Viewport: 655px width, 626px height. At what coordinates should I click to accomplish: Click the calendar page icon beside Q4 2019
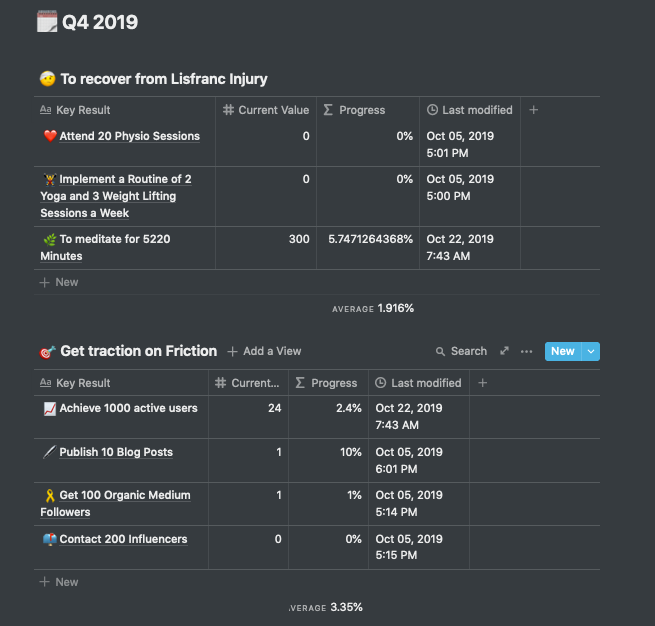(x=47, y=22)
